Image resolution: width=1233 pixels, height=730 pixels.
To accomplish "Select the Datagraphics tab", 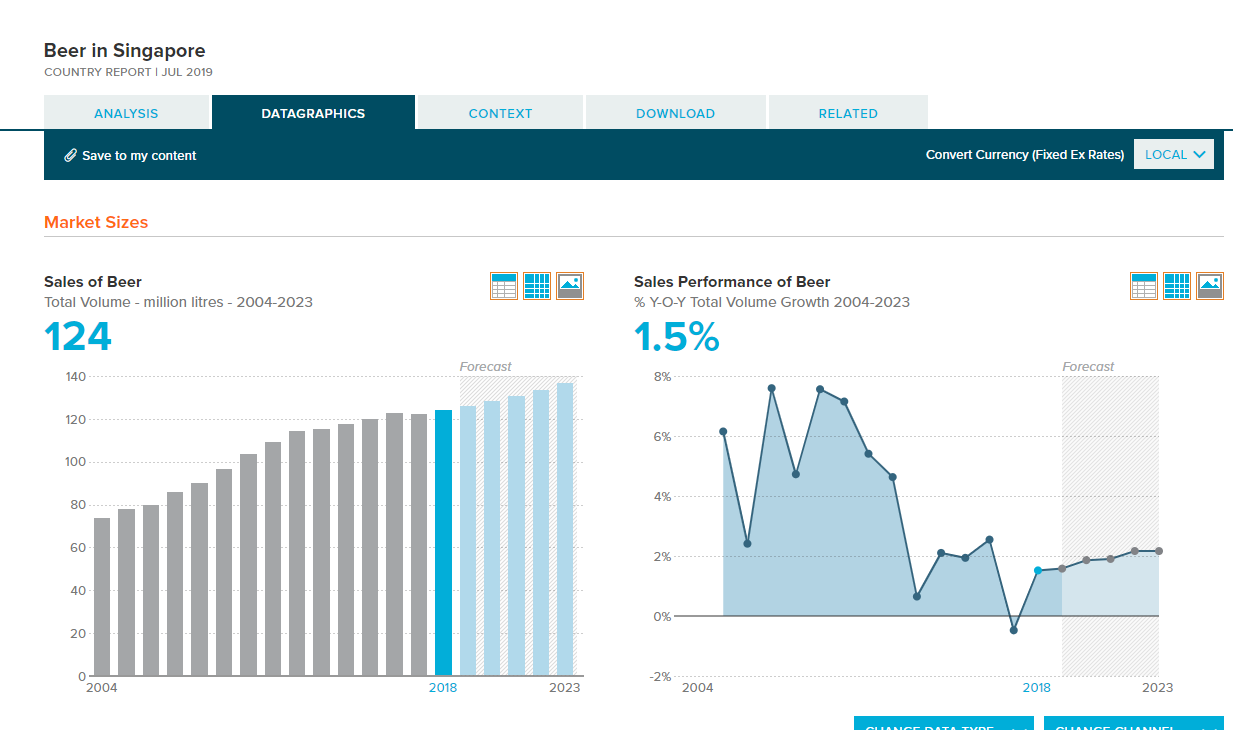I will tap(313, 113).
